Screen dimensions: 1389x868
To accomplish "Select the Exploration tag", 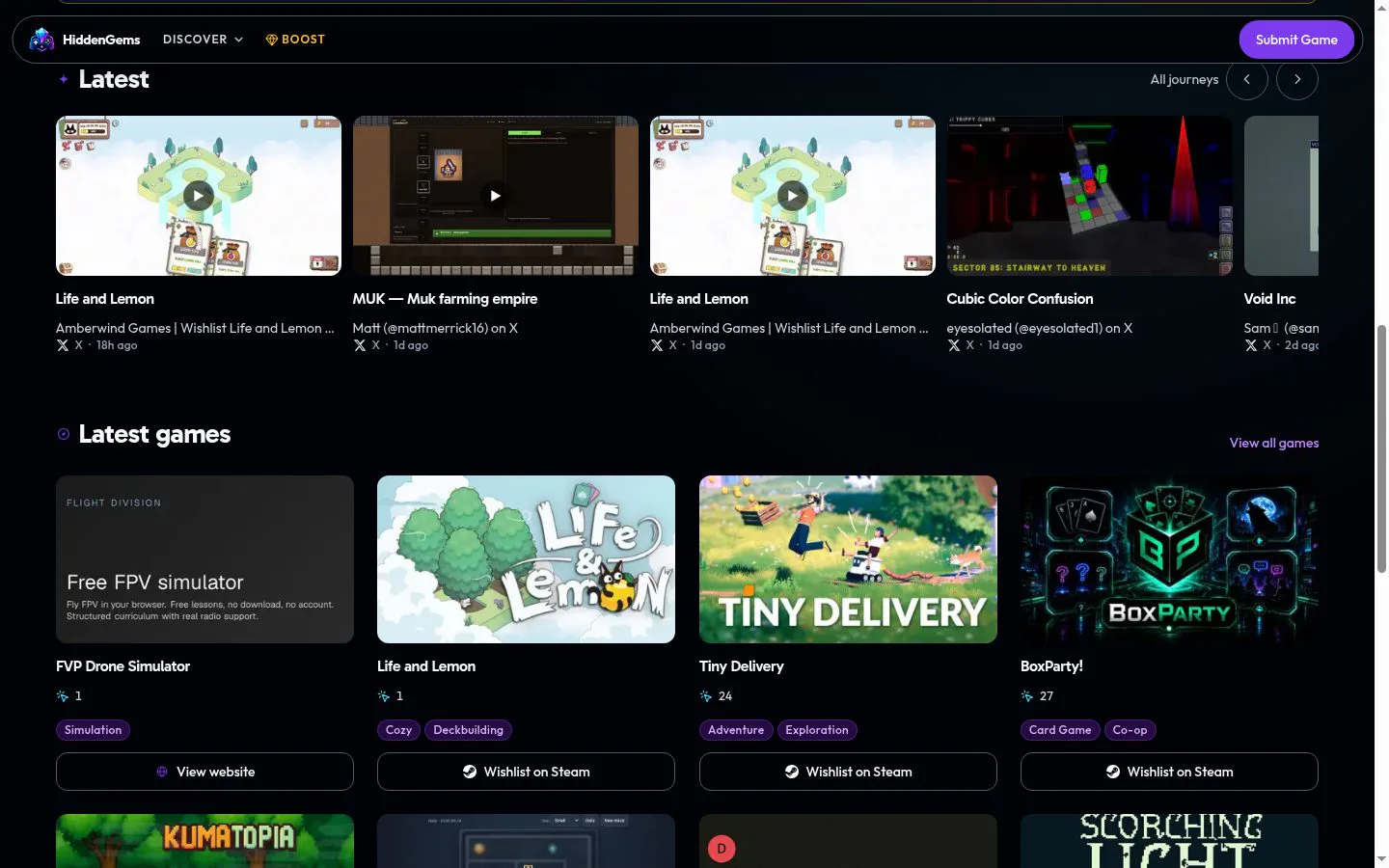I will click(817, 730).
